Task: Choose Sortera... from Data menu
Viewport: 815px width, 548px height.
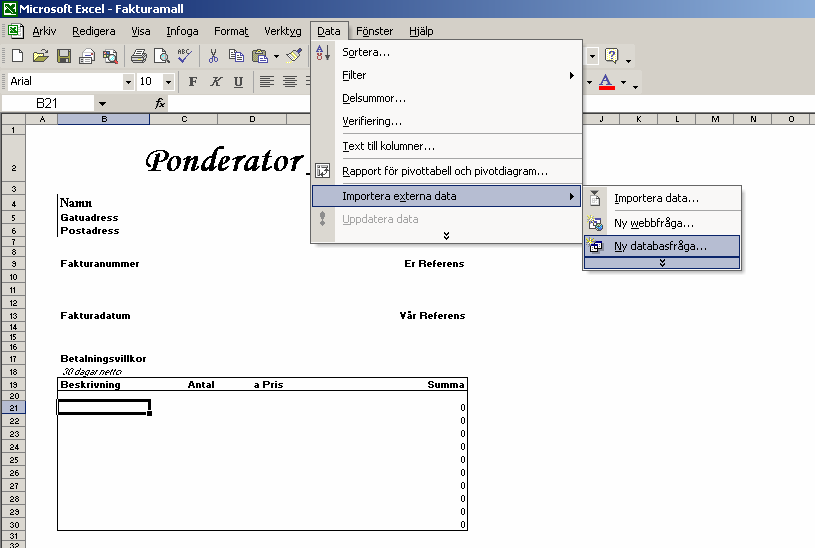Action: point(446,53)
